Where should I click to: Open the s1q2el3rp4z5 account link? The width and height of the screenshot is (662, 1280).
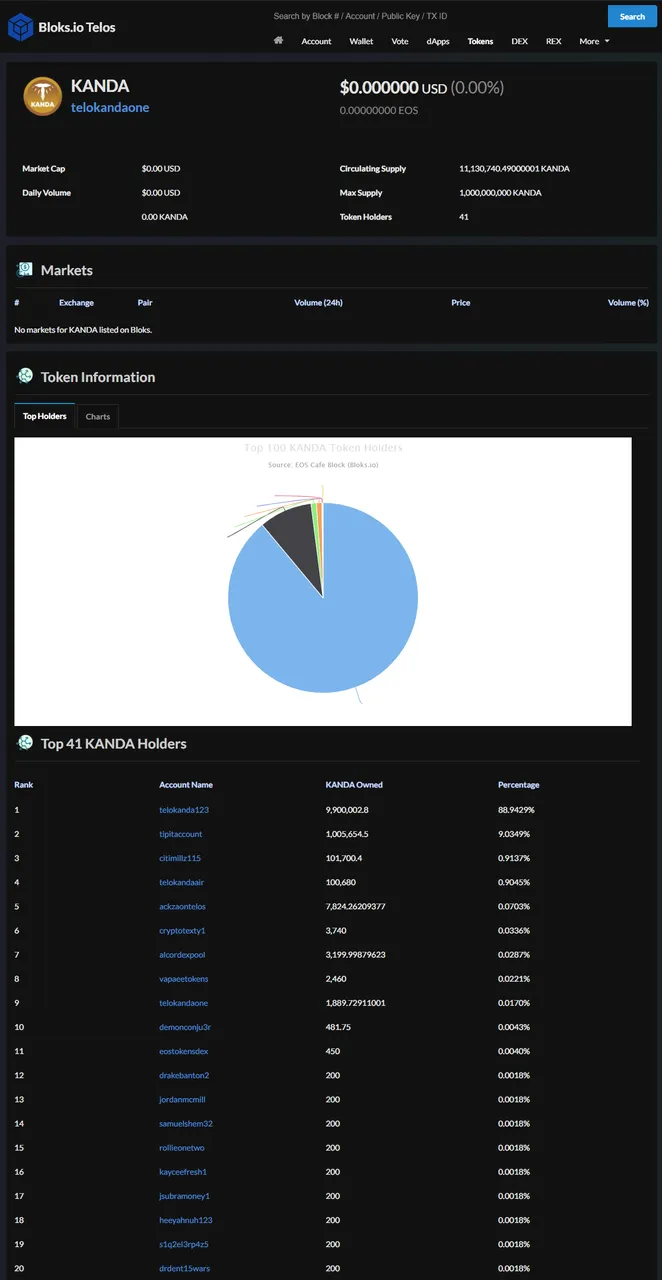(x=184, y=1244)
